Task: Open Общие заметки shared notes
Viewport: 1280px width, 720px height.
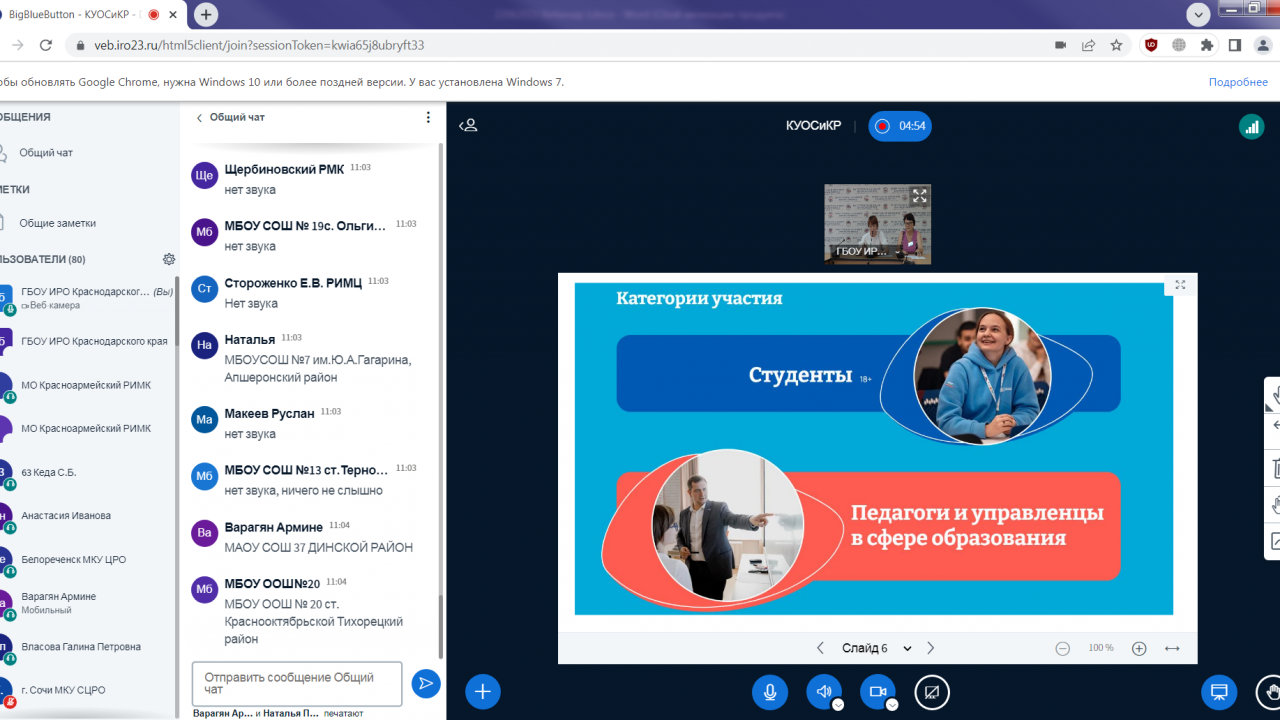Action: 57,223
